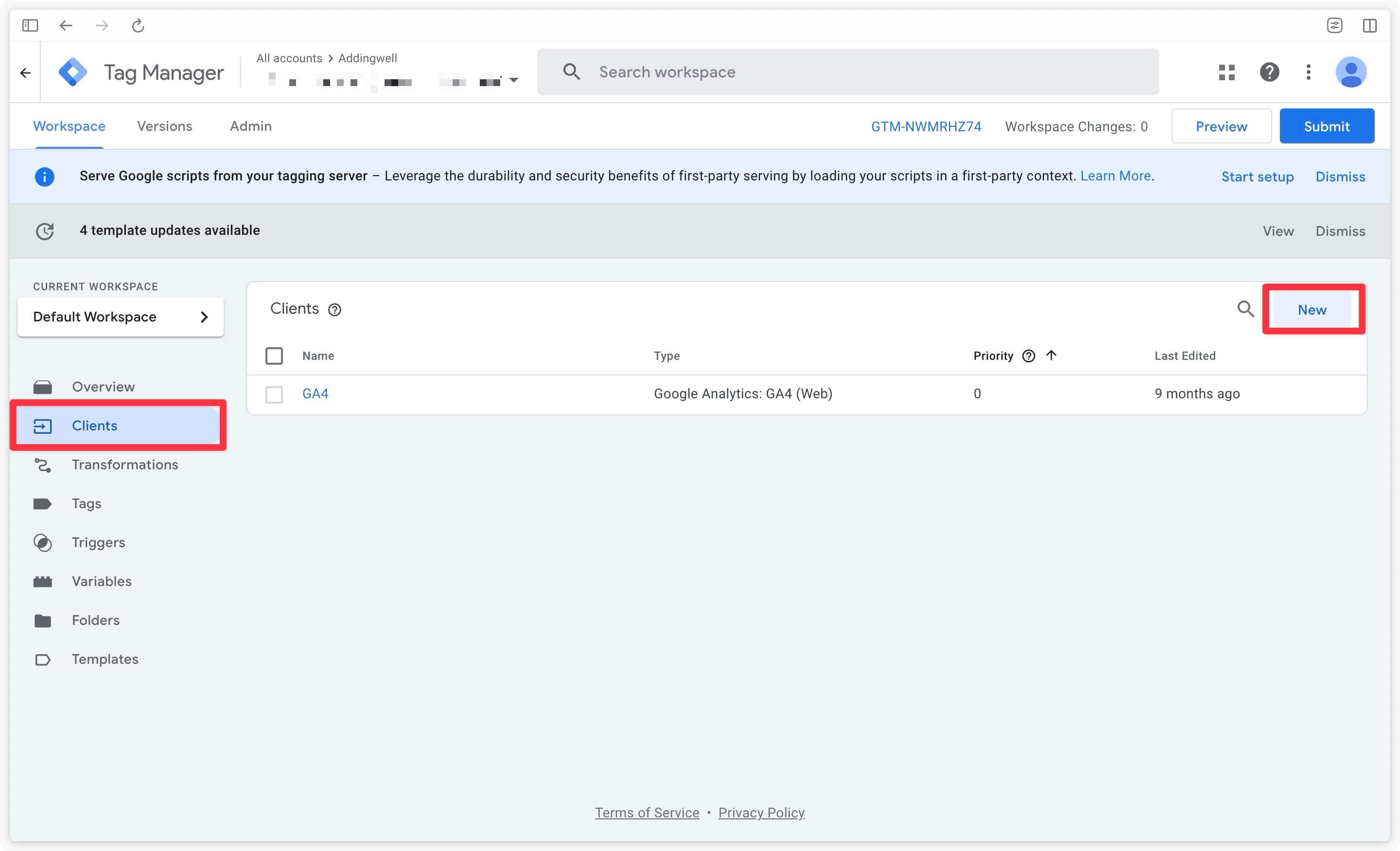This screenshot has height=851, width=1400.
Task: Click the help icon next to Clients heading
Action: (x=334, y=310)
